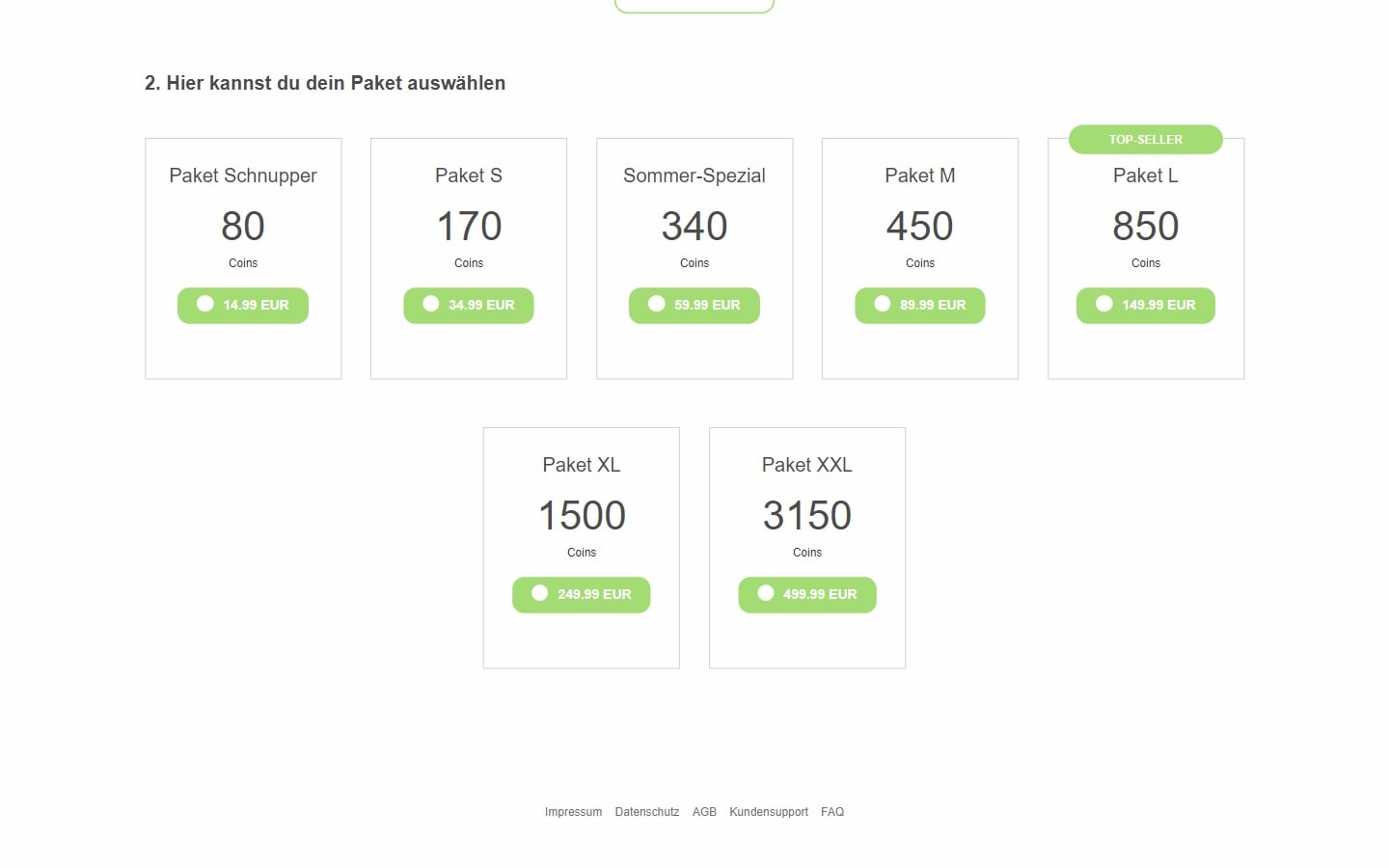Screen dimensions: 1389x868
Task: Click the 850 coins amount
Action: [1146, 227]
